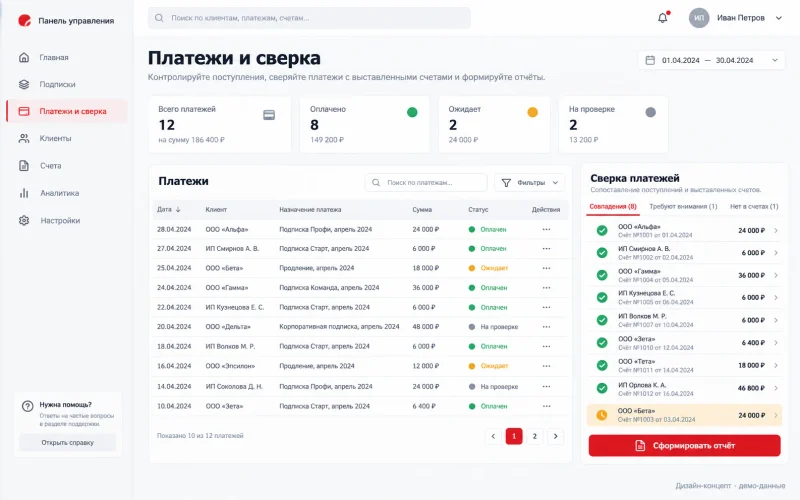Open Подписки section in sidebar
The height and width of the screenshot is (500, 800).
67,84
